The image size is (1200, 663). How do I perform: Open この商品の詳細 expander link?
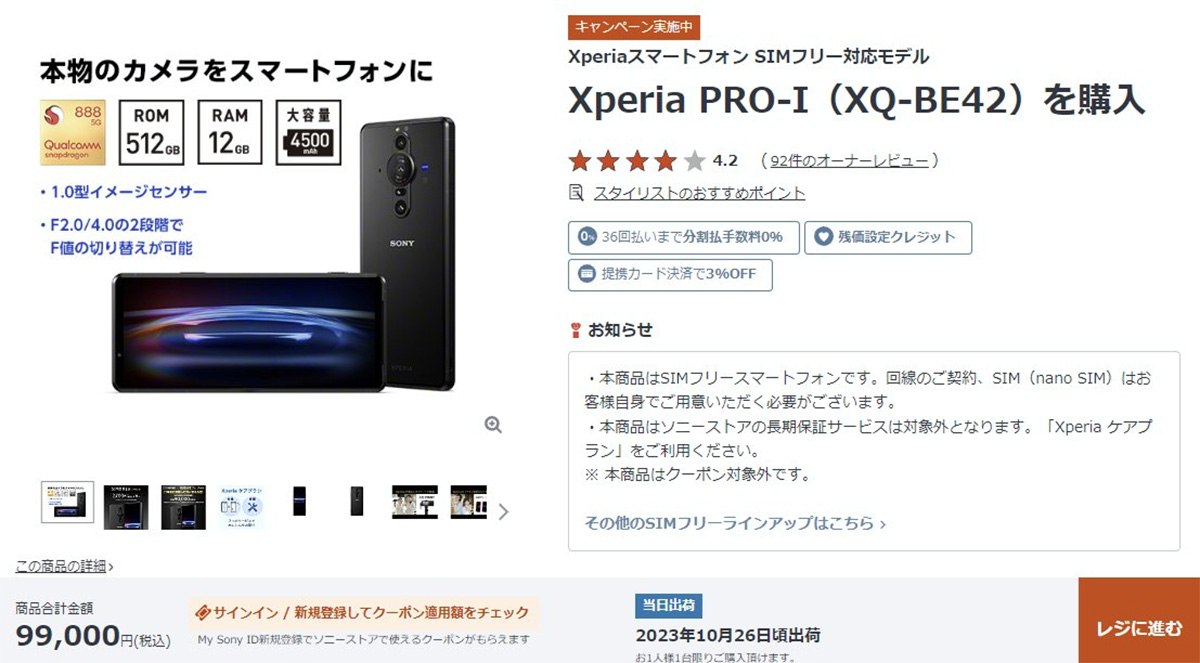(64, 566)
